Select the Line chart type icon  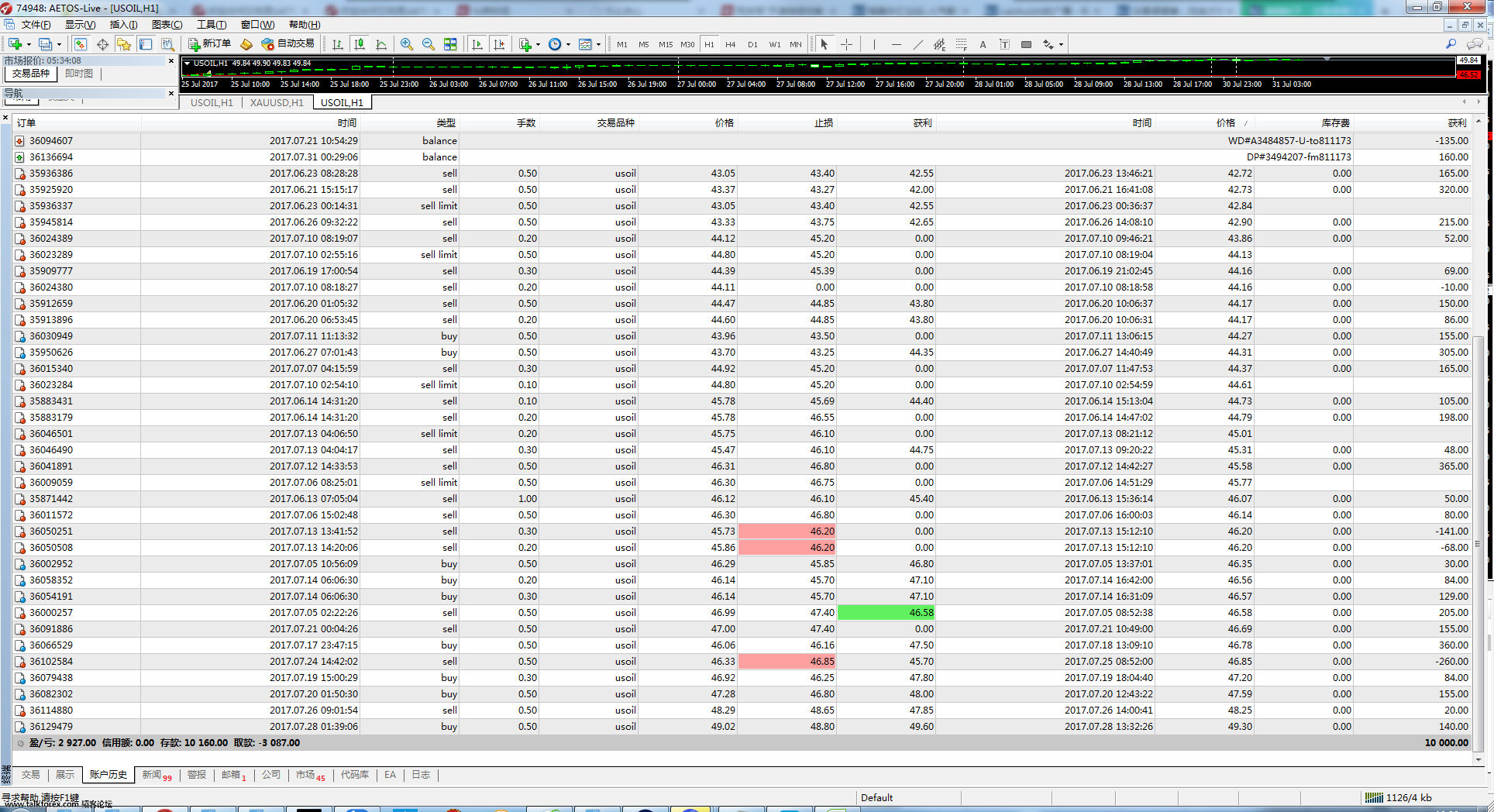coord(381,44)
